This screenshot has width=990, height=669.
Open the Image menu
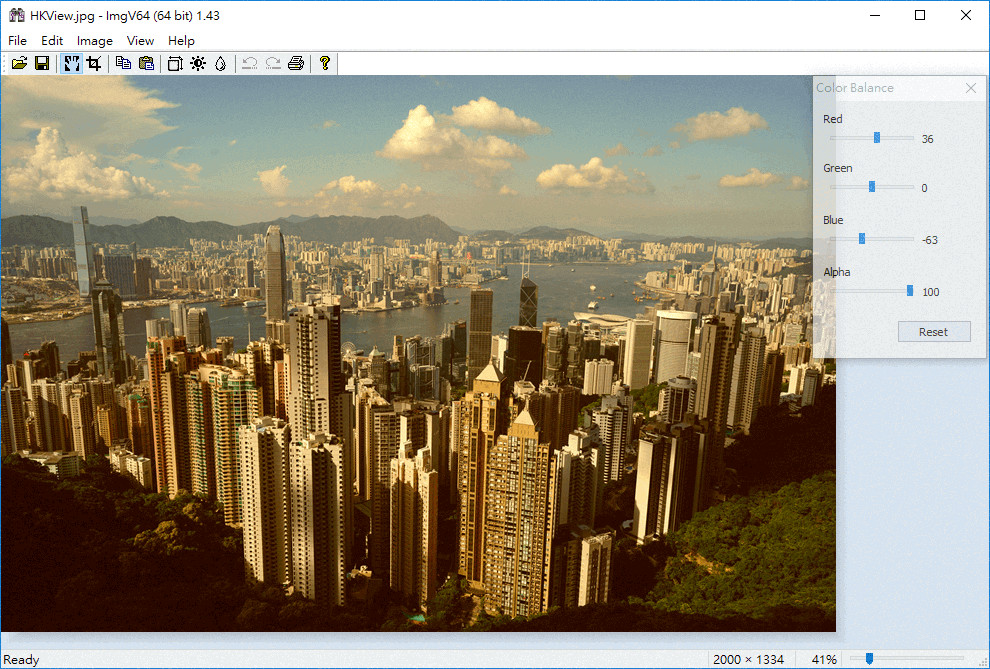tap(95, 40)
